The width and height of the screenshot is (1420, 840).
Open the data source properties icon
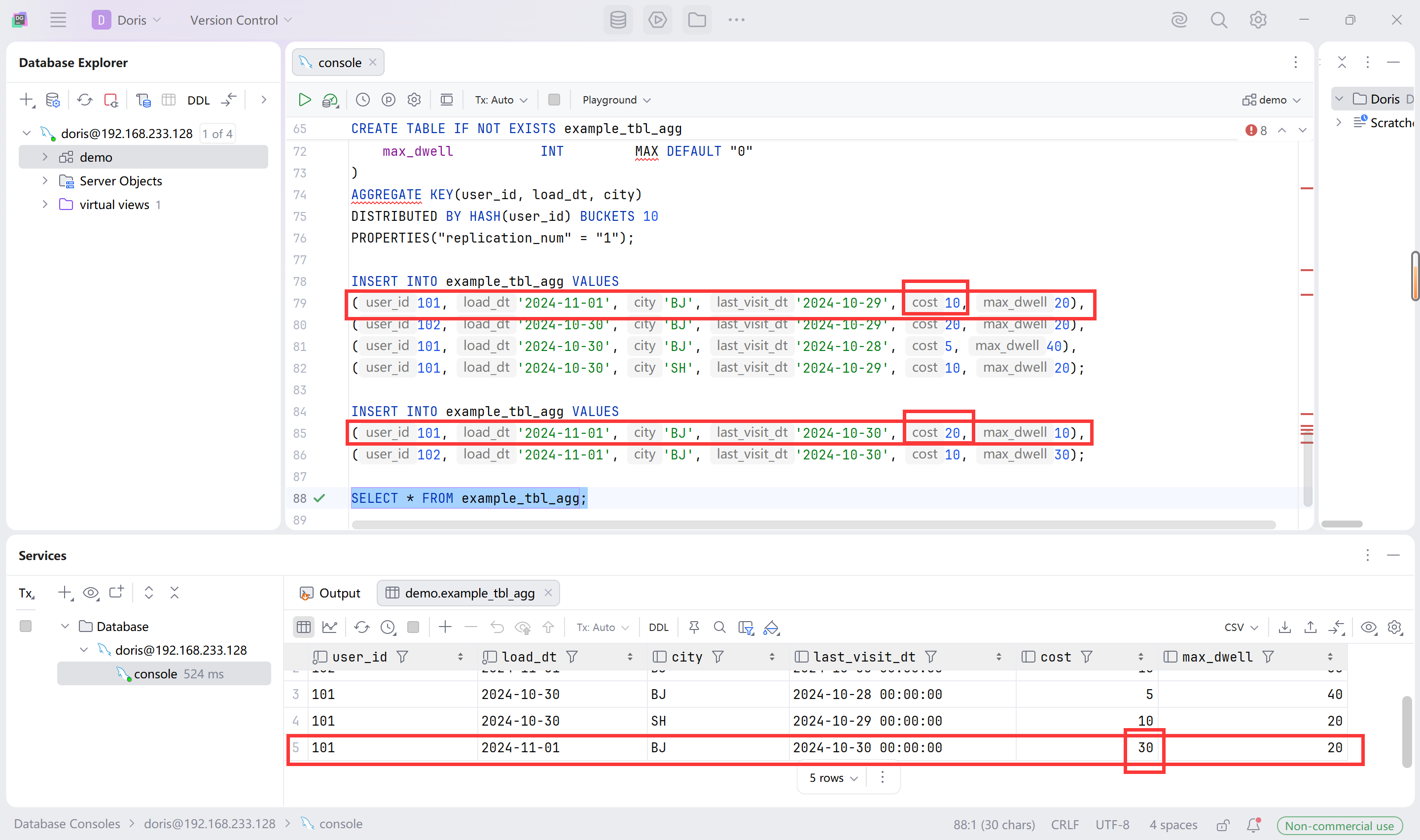click(53, 100)
